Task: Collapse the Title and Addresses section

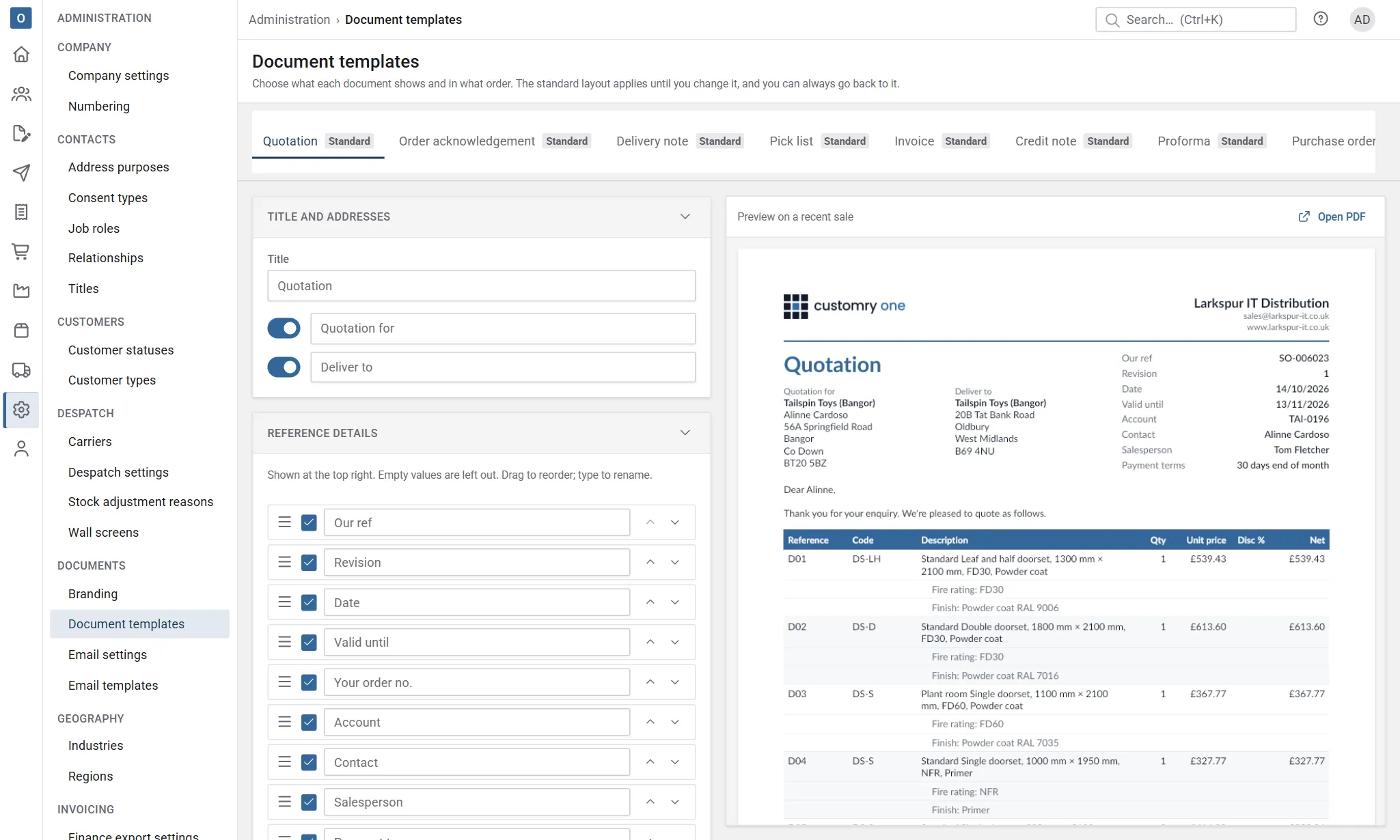Action: (x=685, y=216)
